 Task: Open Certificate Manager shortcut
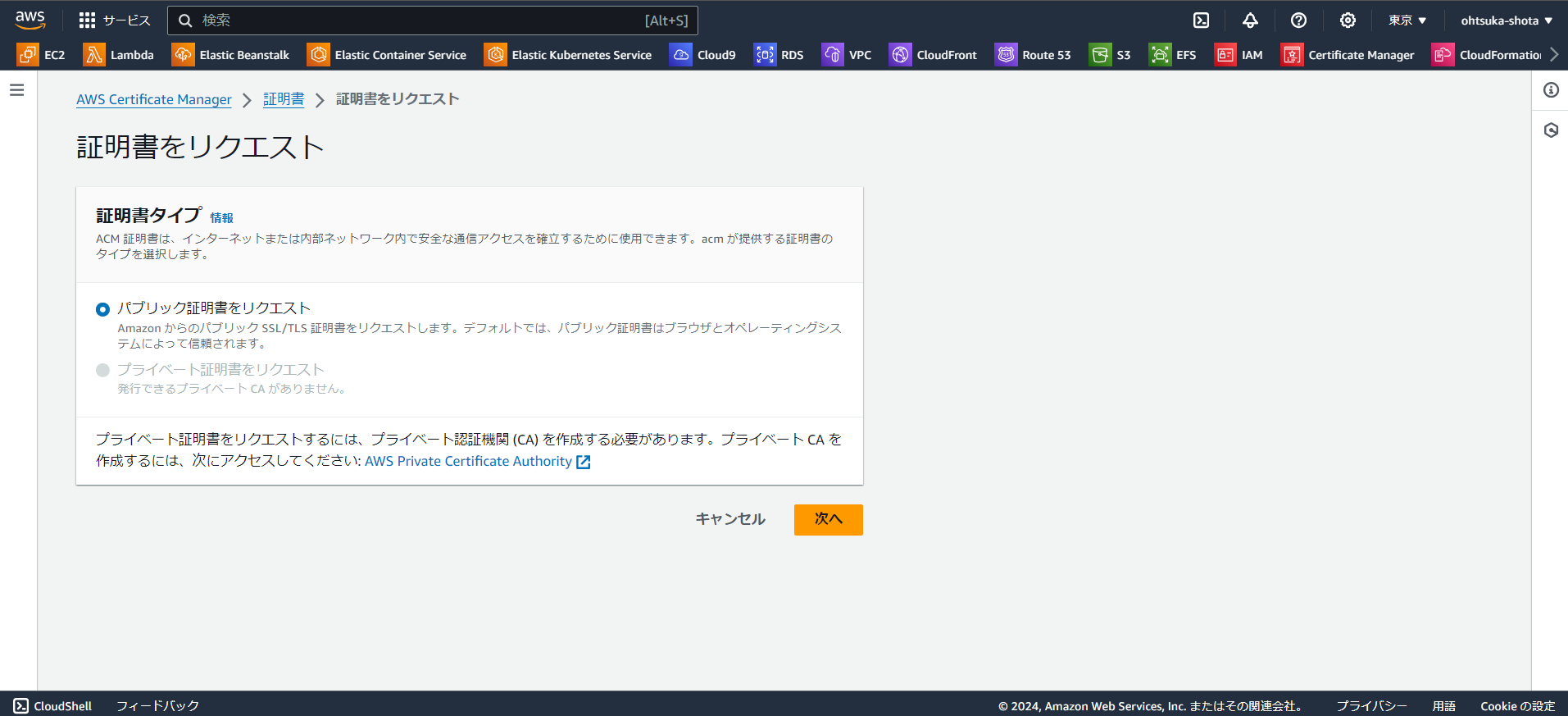click(x=1348, y=55)
